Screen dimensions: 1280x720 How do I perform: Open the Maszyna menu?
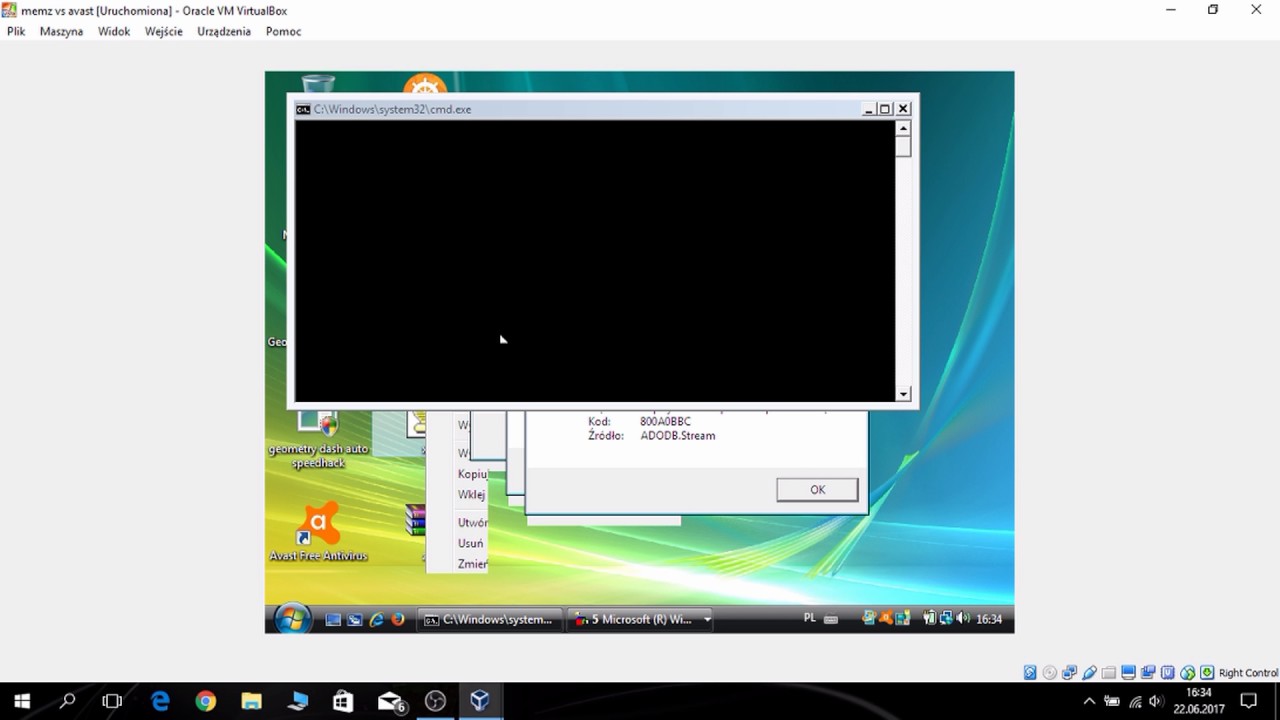(x=61, y=31)
